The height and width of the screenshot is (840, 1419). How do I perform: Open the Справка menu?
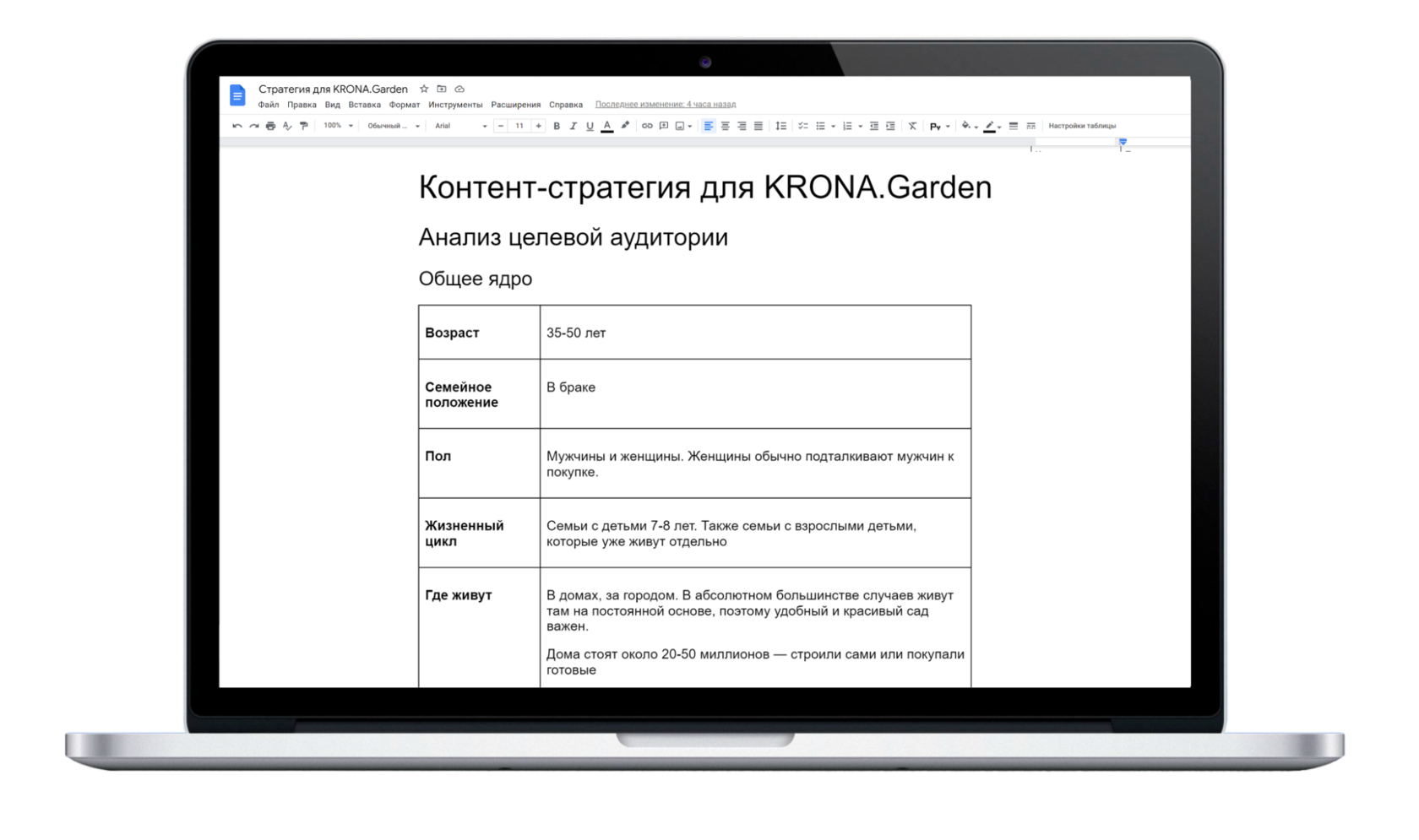click(x=566, y=105)
